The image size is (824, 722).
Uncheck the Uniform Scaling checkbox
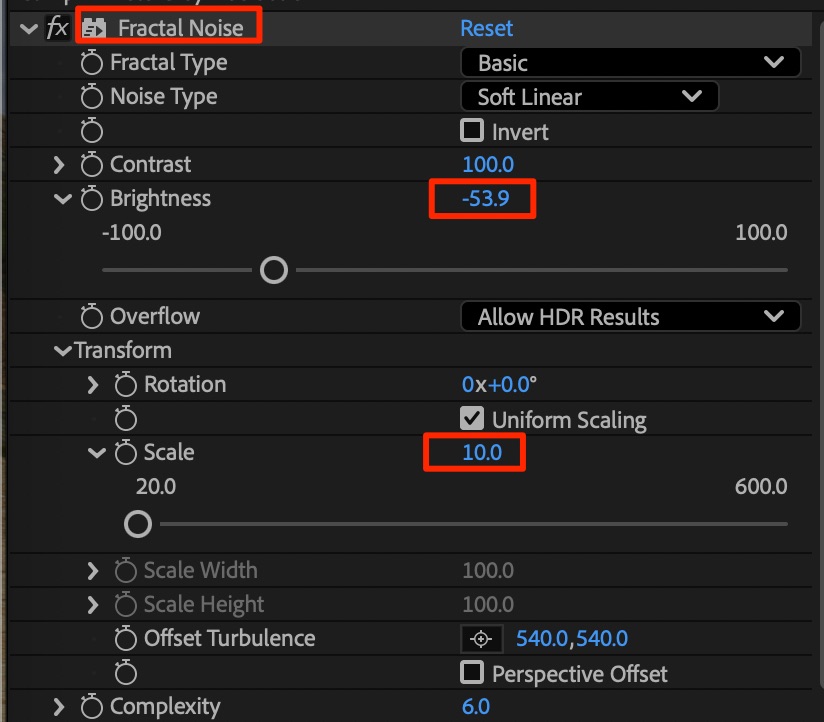click(x=472, y=419)
